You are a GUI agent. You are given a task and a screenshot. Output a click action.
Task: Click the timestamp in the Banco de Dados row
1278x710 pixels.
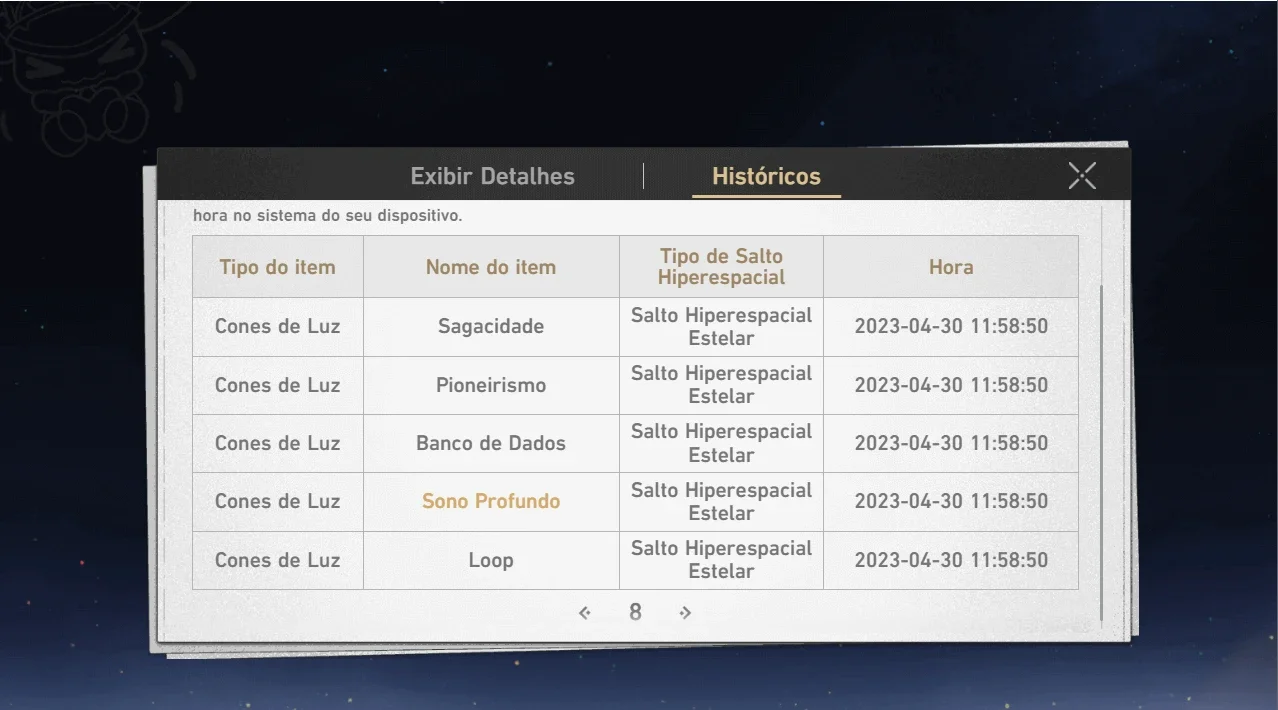pyautogui.click(x=951, y=443)
